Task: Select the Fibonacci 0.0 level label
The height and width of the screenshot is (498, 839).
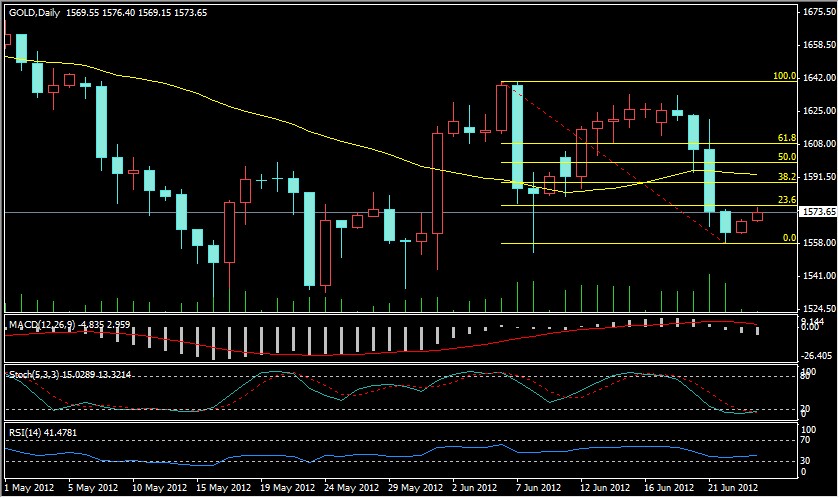Action: tap(788, 238)
